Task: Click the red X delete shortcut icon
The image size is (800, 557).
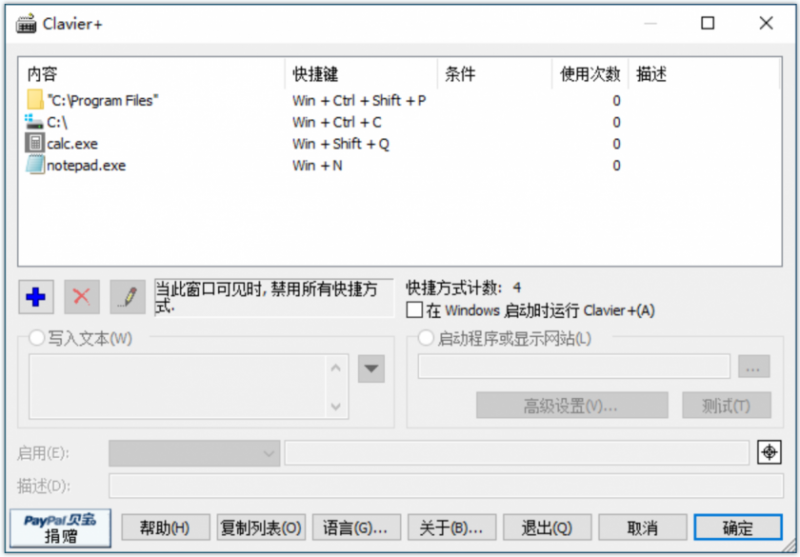Action: click(x=82, y=296)
